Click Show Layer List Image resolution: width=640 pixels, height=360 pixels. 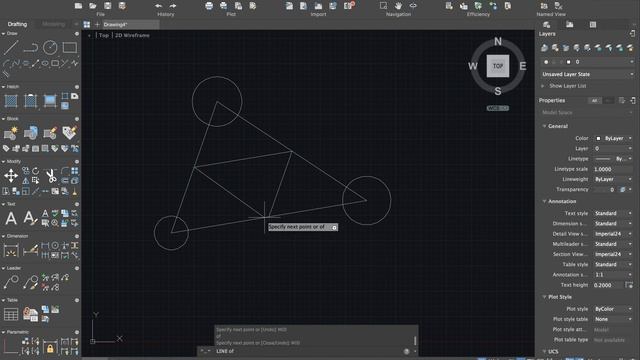(567, 86)
